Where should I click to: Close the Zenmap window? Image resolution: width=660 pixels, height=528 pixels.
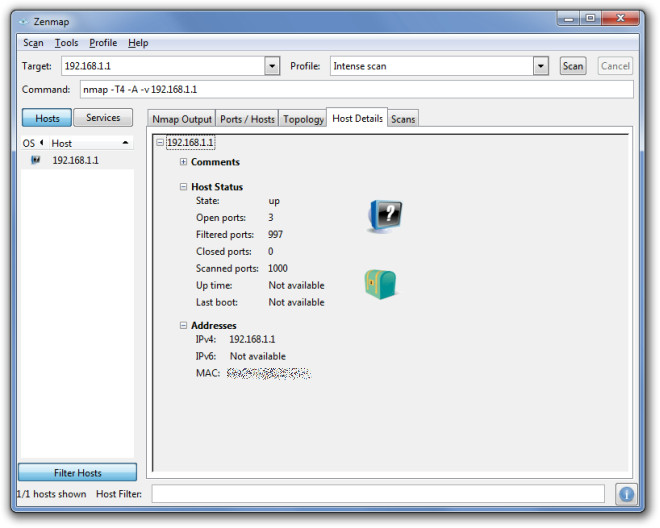620,19
